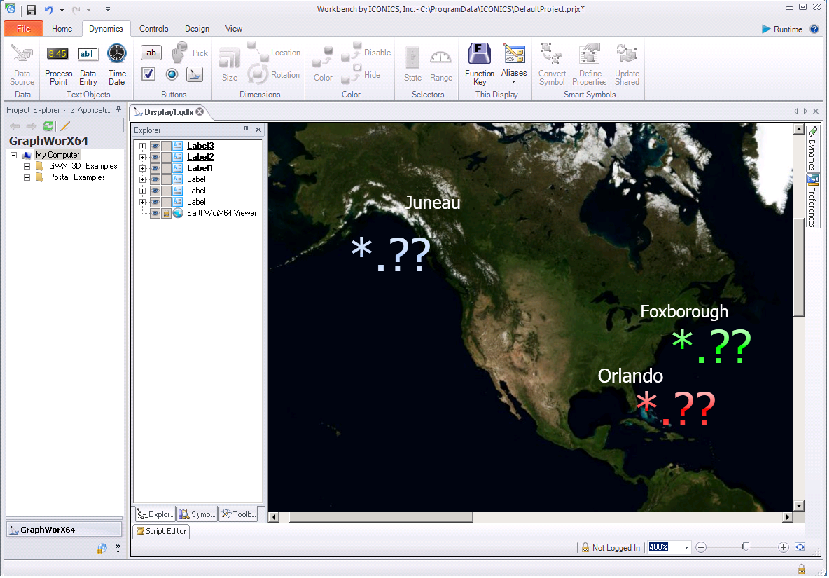This screenshot has height=578, width=829.
Task: Select the Color dynamic tool
Action: [321, 60]
